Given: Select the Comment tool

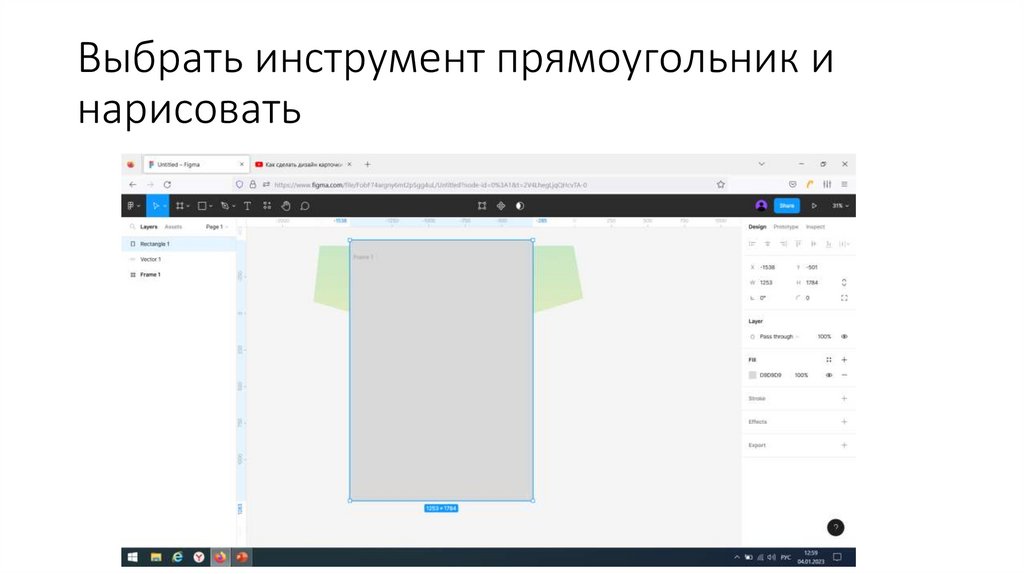Looking at the screenshot, I should pyautogui.click(x=304, y=206).
